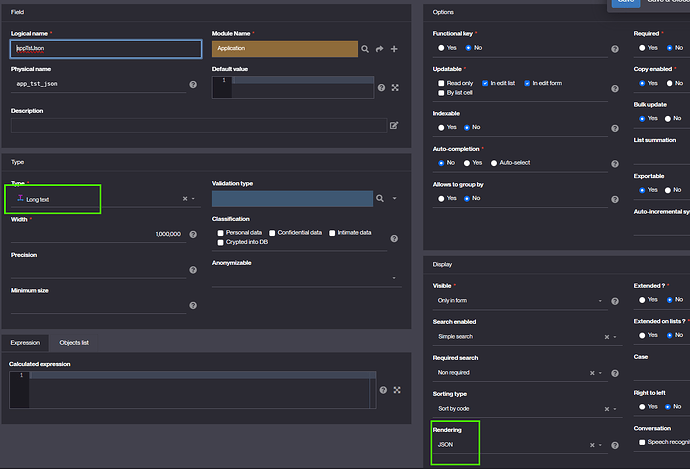690x469 pixels.
Task: Select Yes for Functional key
Action: pos(441,47)
